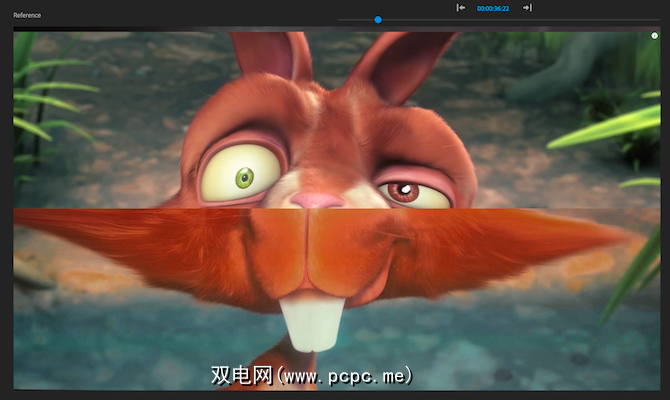Click the scrubber track left of the handle

(355, 19)
